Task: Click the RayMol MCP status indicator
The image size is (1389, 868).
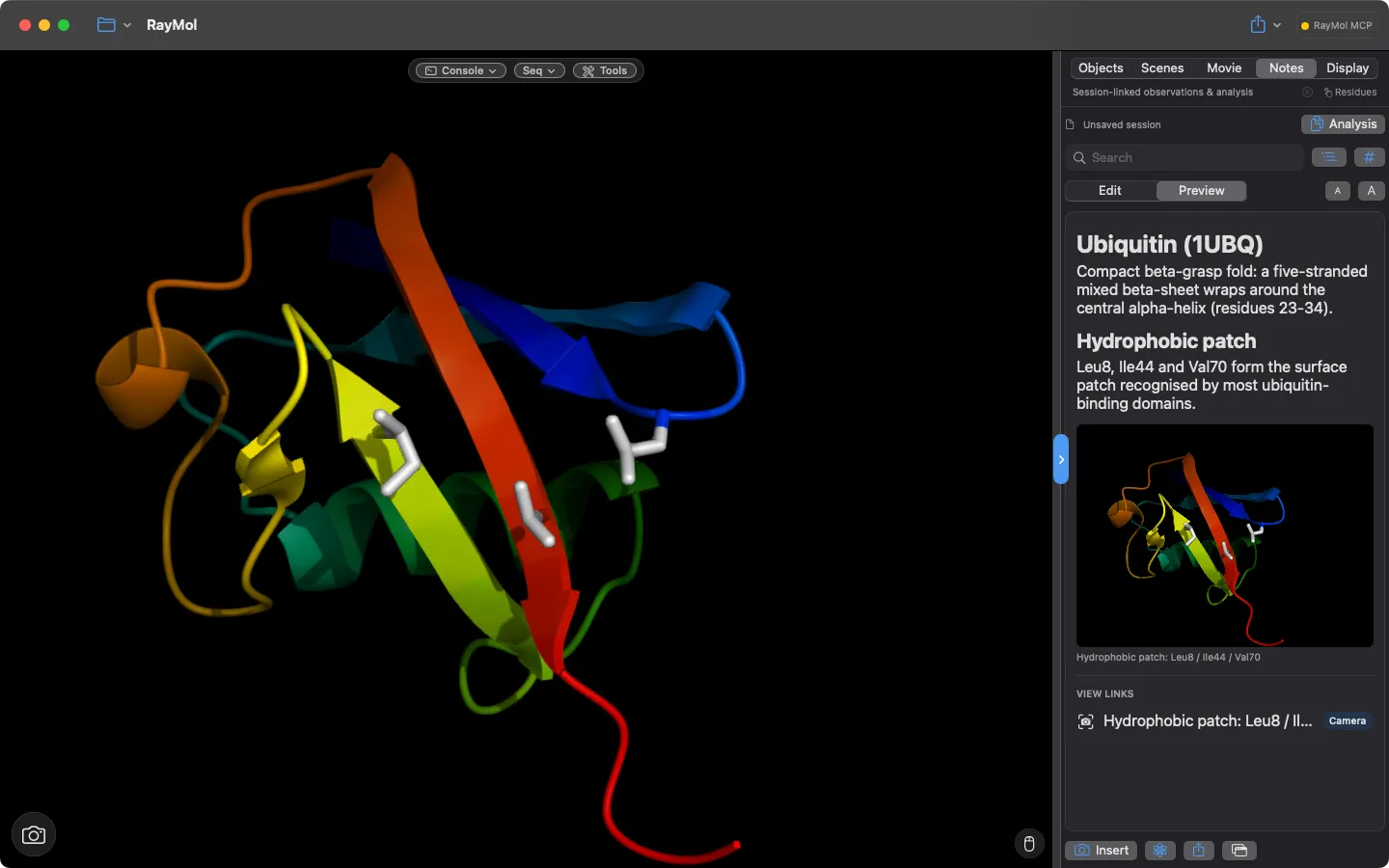Action: pyautogui.click(x=1337, y=26)
